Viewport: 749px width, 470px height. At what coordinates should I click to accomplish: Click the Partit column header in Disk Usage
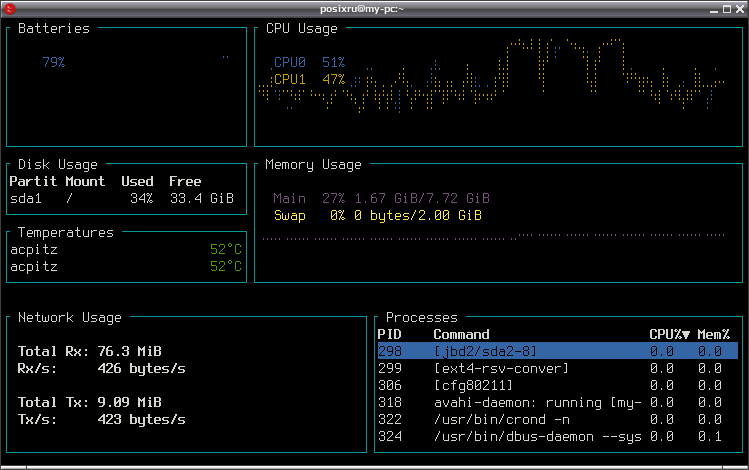tap(33, 182)
